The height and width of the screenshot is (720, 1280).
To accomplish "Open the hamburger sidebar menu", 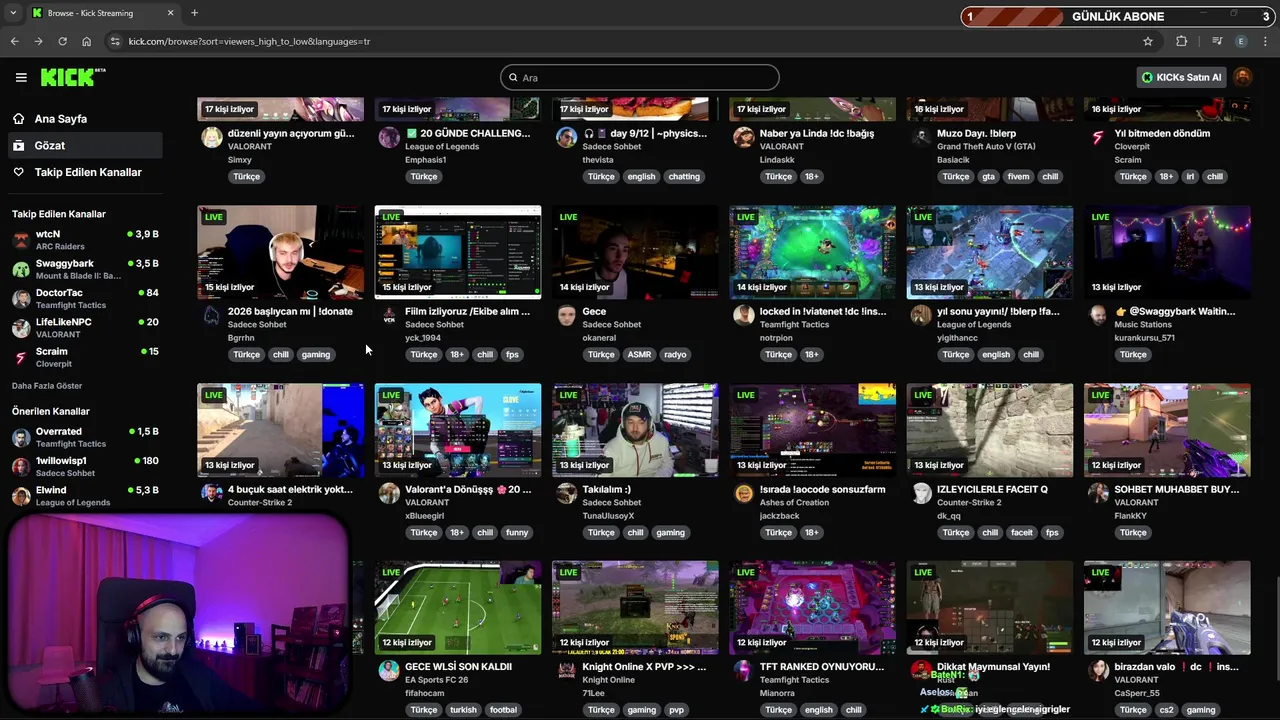I will tap(21, 77).
